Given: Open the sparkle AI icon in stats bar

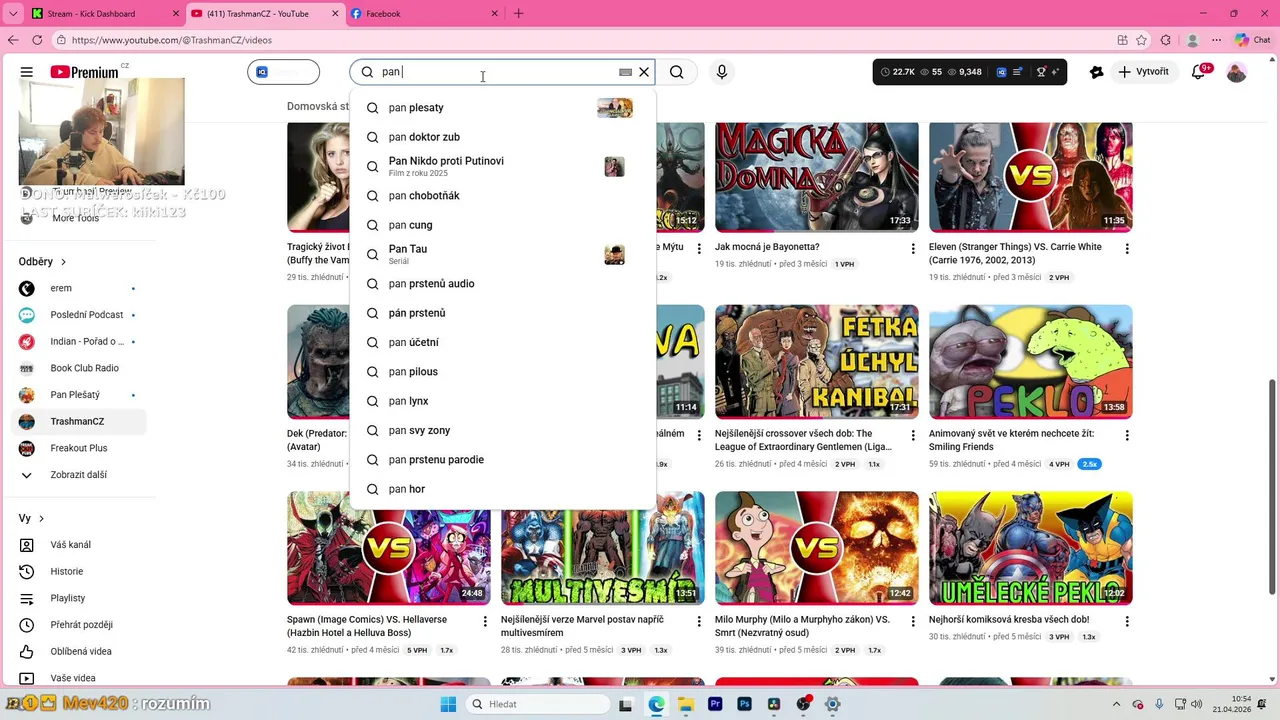Looking at the screenshot, I should click(1055, 72).
